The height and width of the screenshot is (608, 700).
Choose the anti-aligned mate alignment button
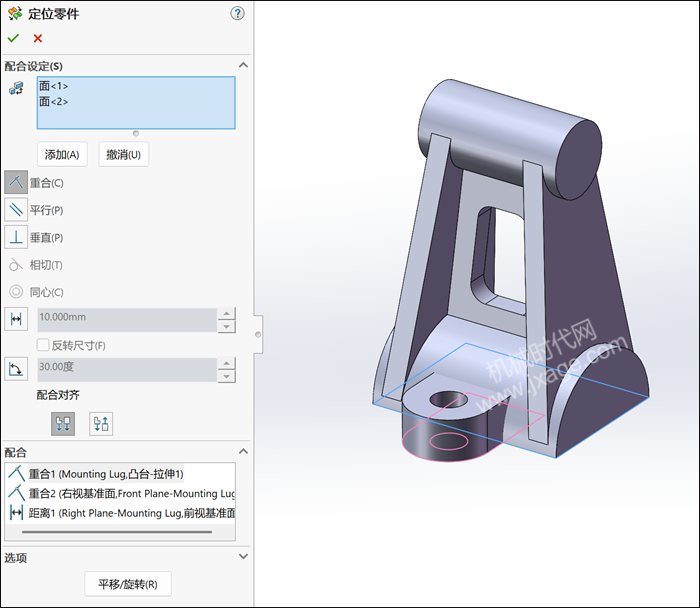101,423
